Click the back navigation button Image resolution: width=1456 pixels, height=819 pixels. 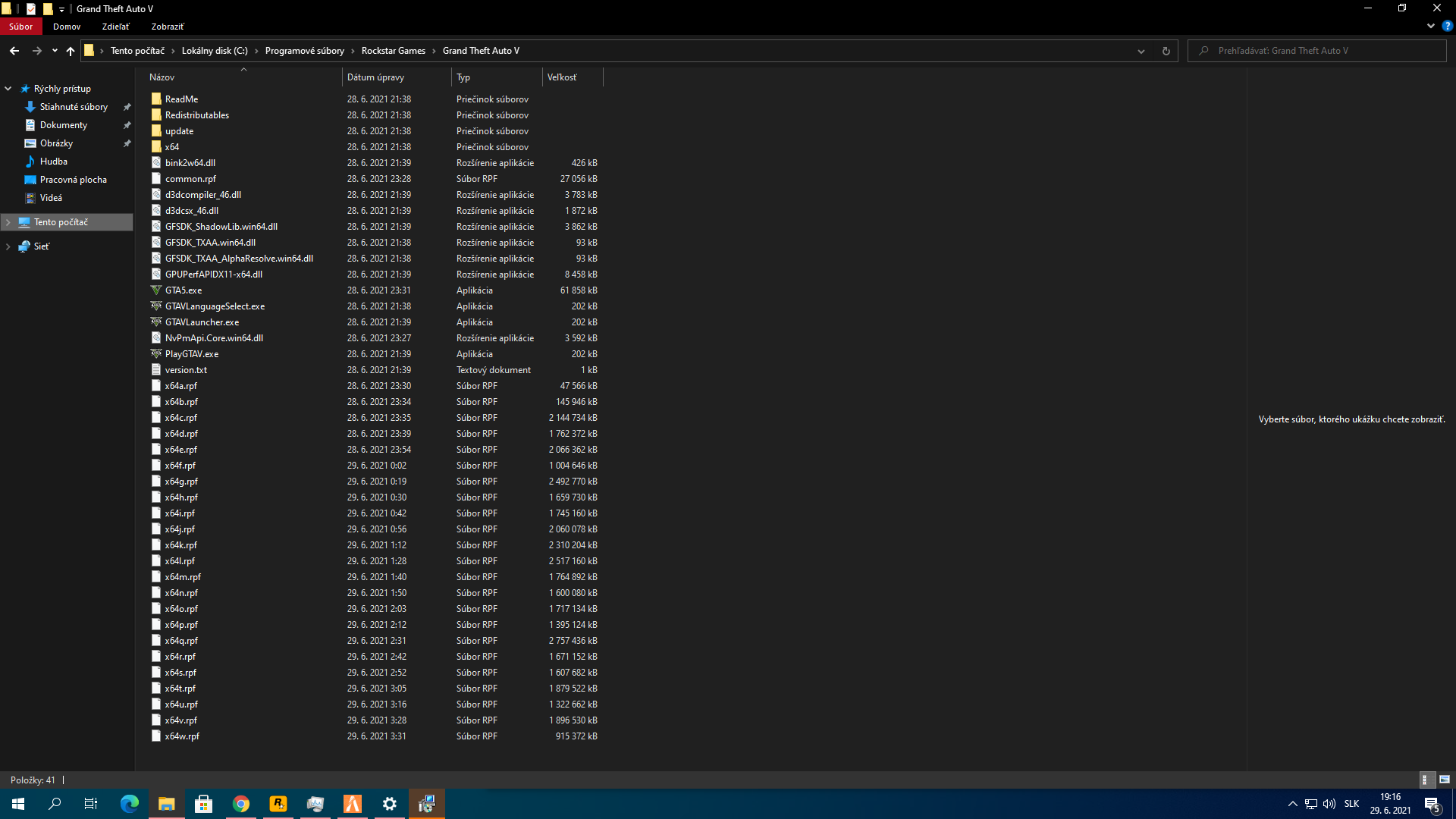(14, 51)
